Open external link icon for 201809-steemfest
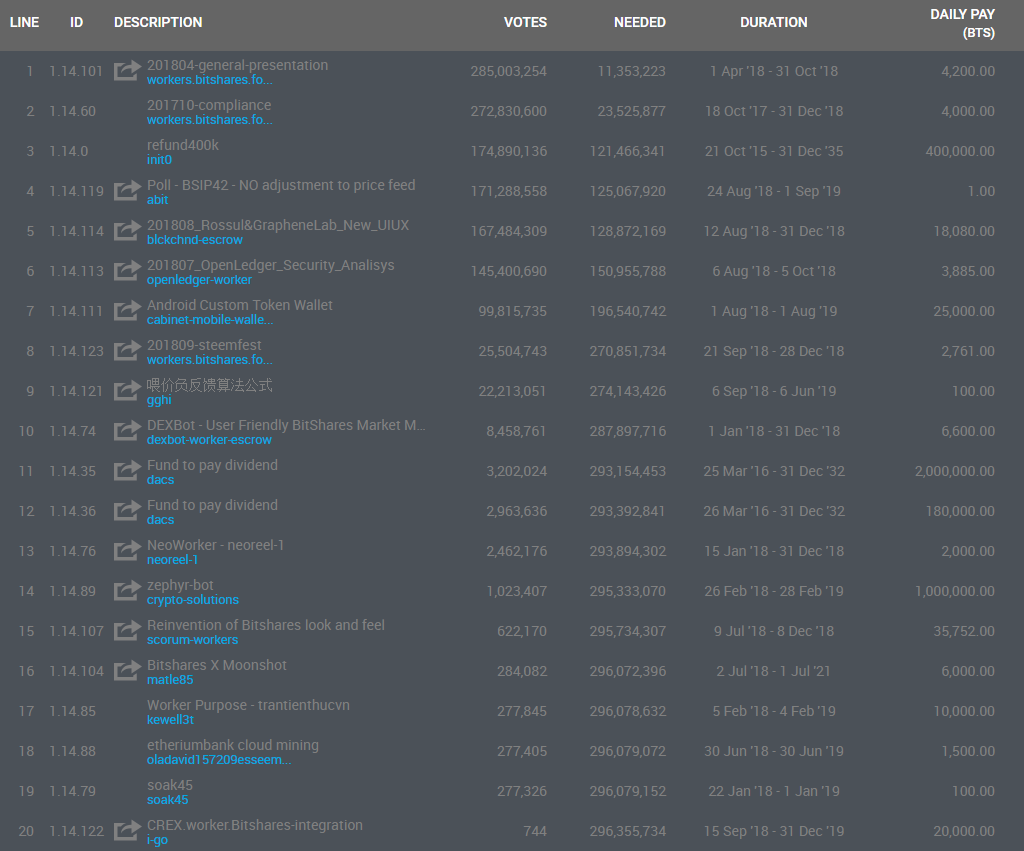1024x851 pixels. tap(127, 350)
